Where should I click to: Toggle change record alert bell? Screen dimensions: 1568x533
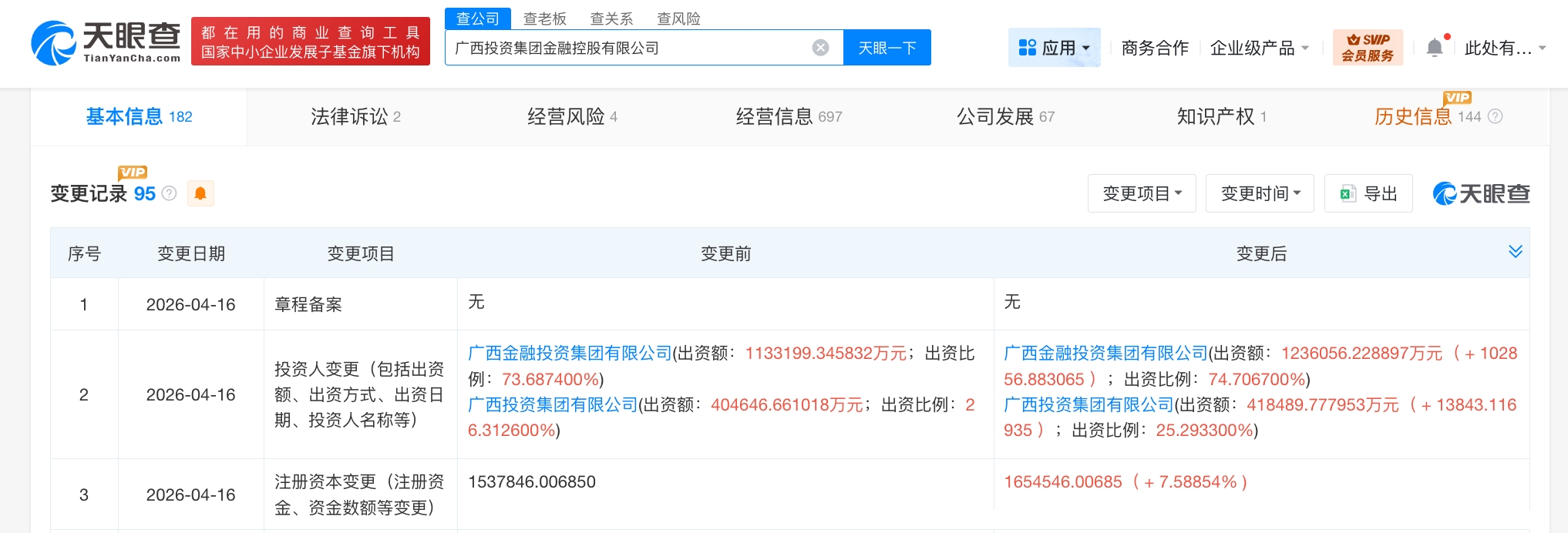[x=200, y=193]
